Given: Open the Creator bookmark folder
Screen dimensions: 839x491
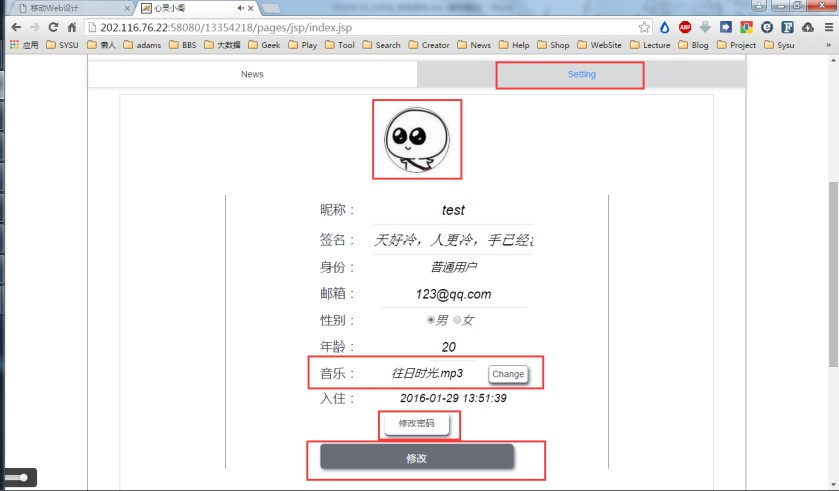Looking at the screenshot, I should click(429, 45).
